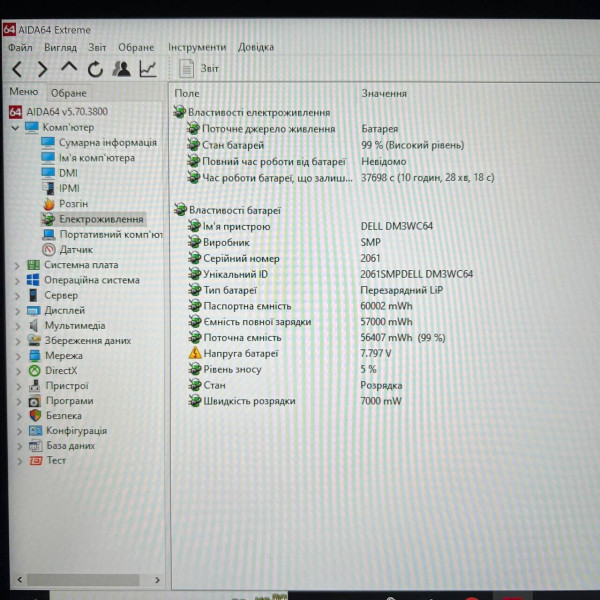Screen dimensions: 600x600
Task: Go up one level with the up arrow
Action: [x=69, y=67]
